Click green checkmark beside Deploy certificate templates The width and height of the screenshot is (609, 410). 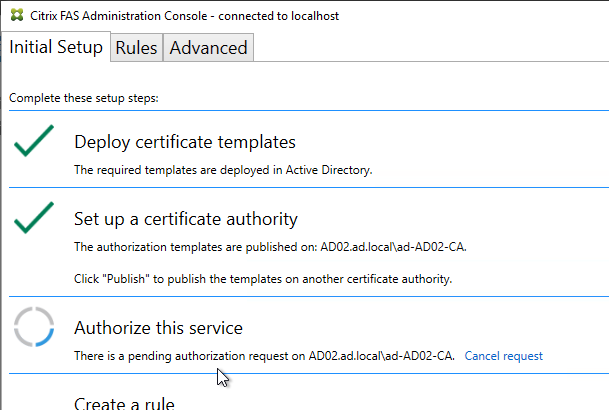point(34,141)
